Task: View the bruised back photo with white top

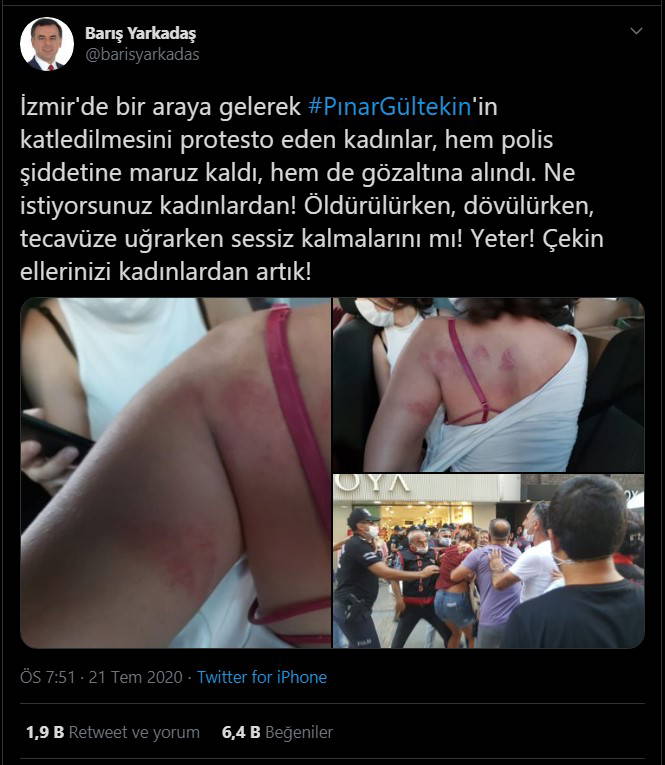Action: pyautogui.click(x=488, y=384)
